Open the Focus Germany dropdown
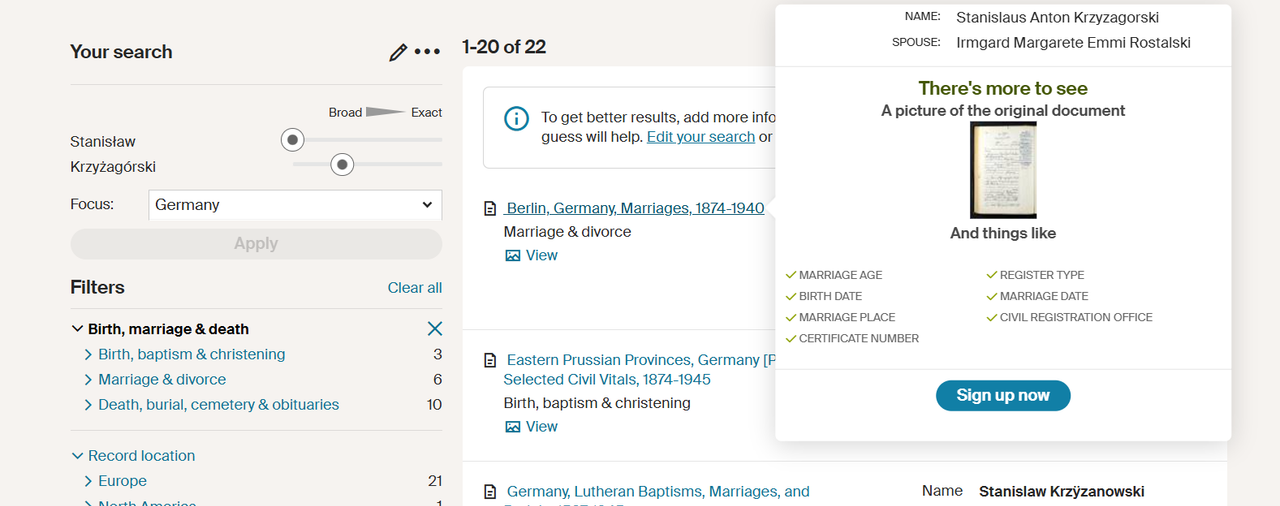 295,205
